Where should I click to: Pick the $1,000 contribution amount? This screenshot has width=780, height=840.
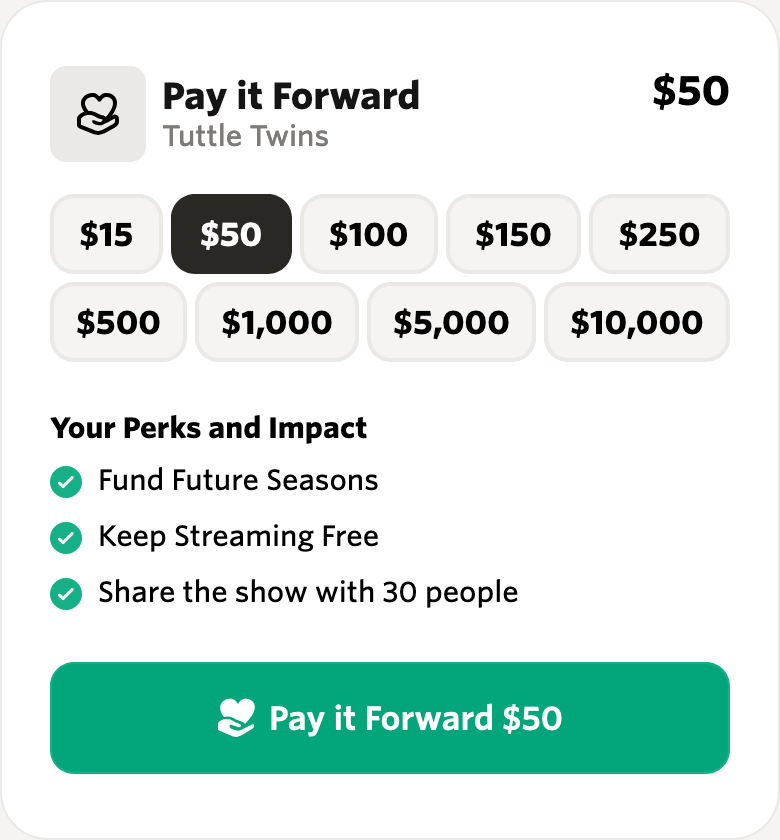tap(277, 322)
